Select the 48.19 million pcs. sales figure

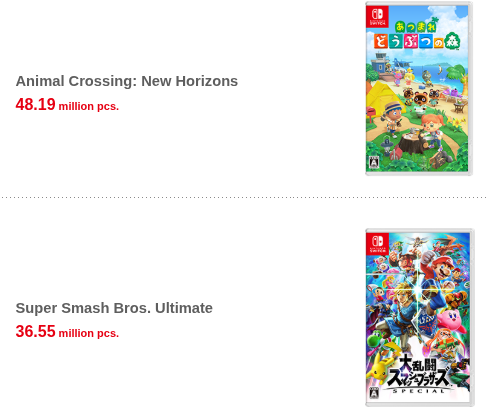point(67,104)
